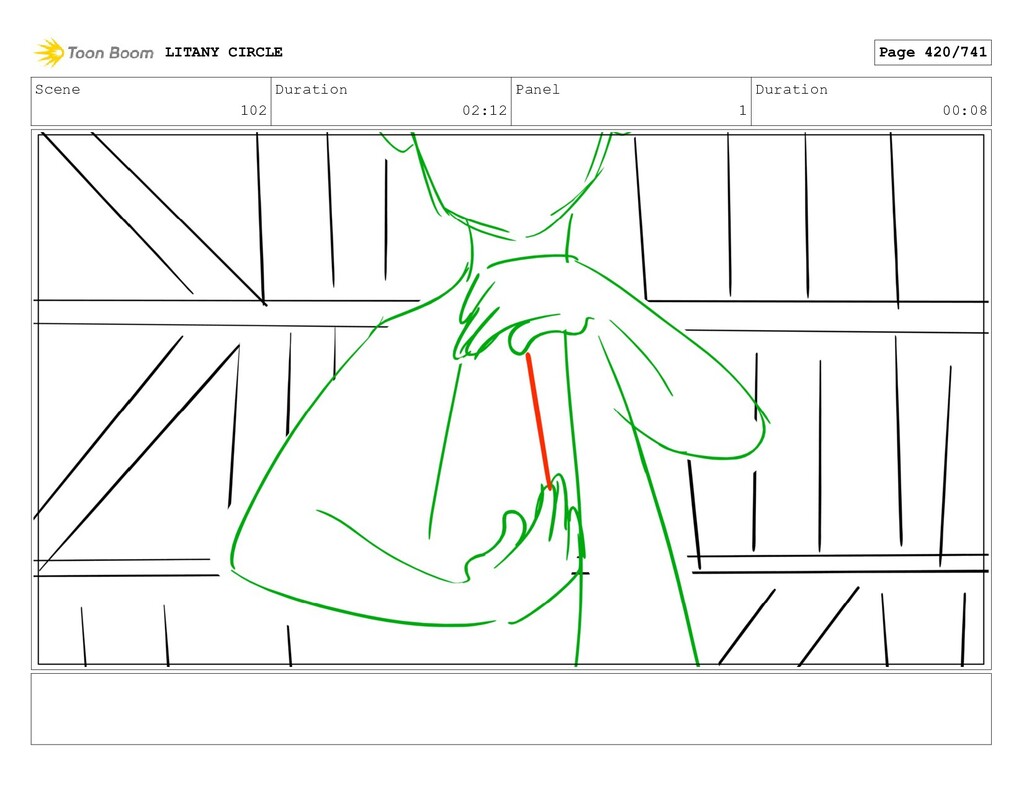The width and height of the screenshot is (1024, 791).
Task: Click the Toon Boom logo
Action: (94, 52)
